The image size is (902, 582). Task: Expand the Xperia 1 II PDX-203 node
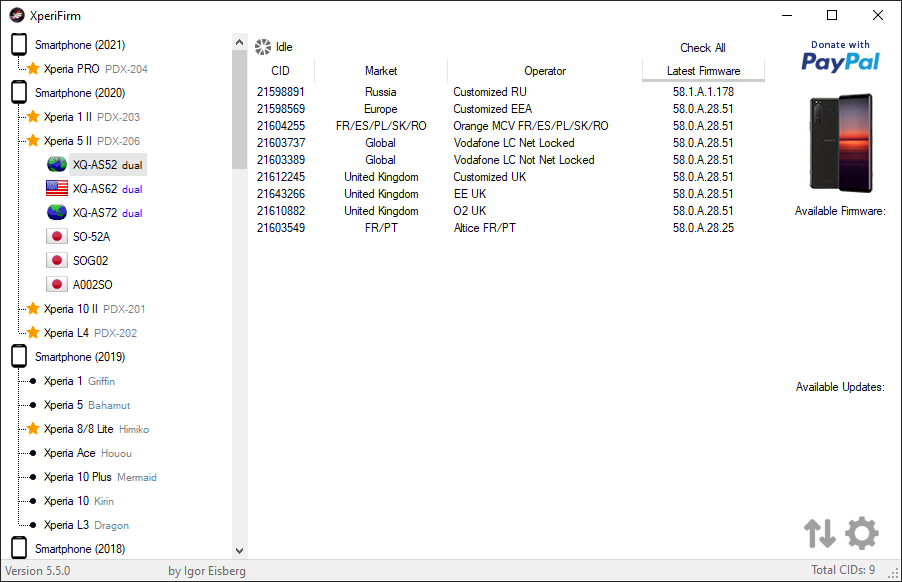91,117
